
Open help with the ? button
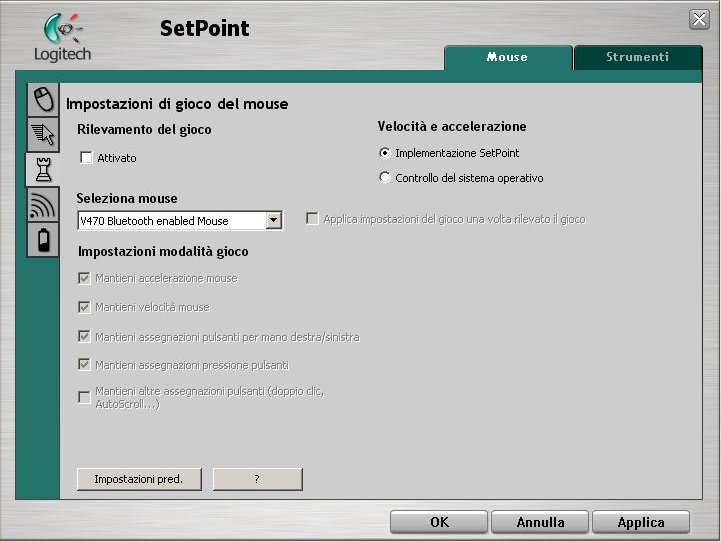258,479
